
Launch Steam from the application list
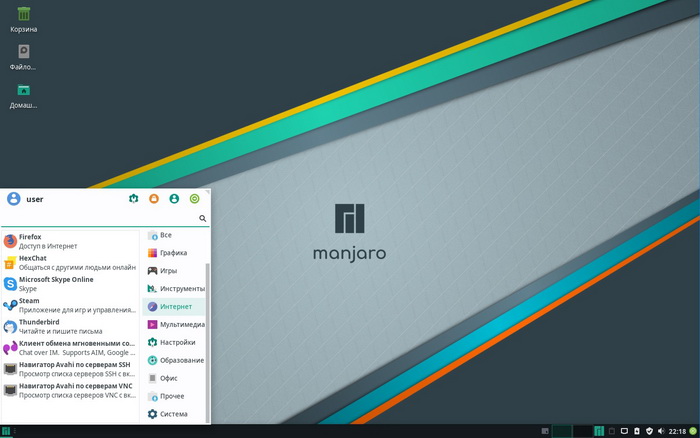[x=70, y=305]
